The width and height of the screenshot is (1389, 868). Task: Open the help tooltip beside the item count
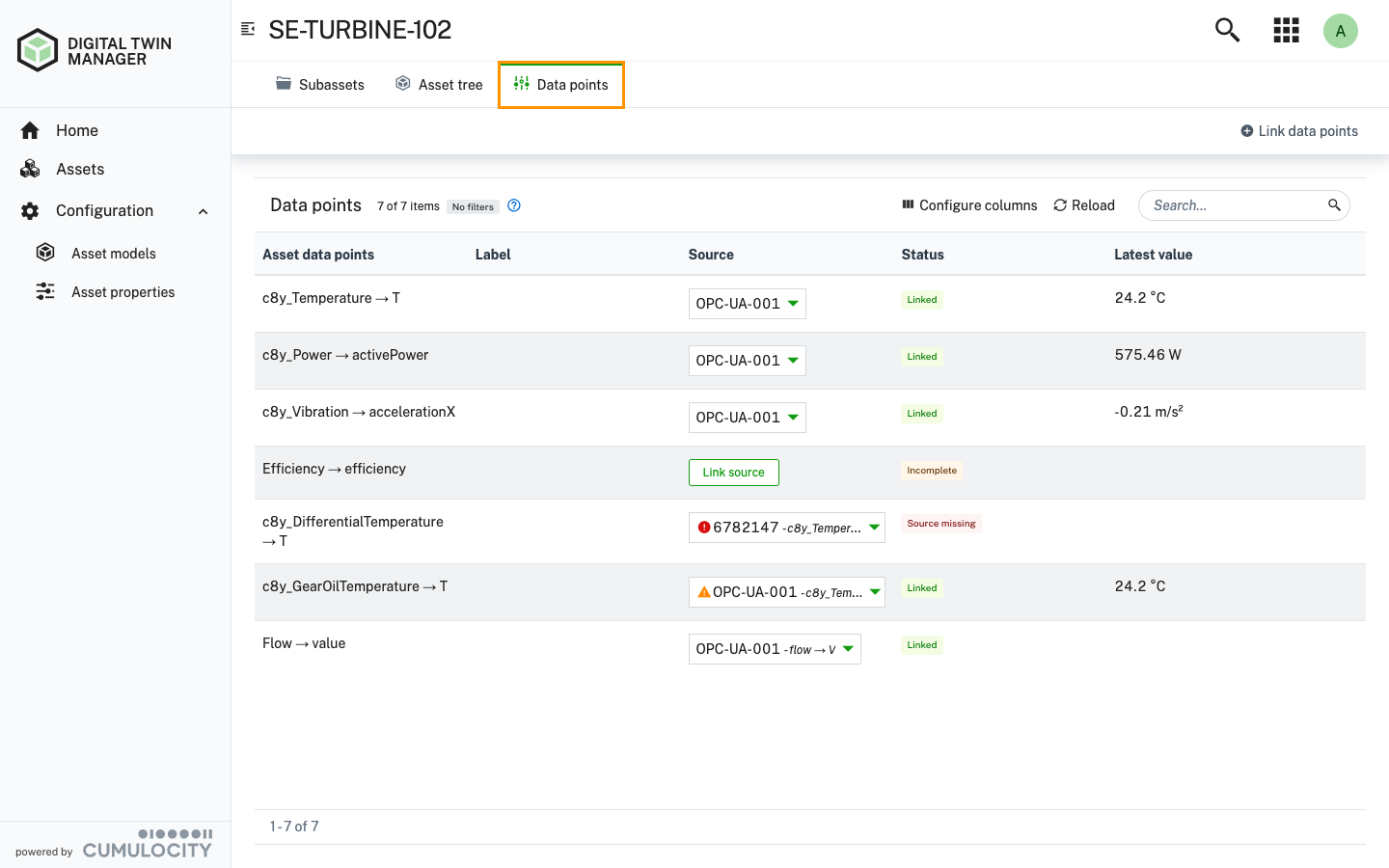514,204
